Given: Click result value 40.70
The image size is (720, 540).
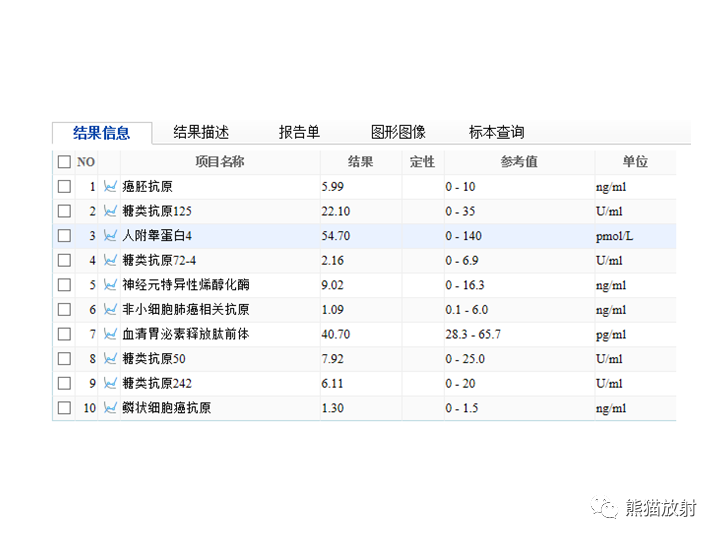Looking at the screenshot, I should (336, 334).
